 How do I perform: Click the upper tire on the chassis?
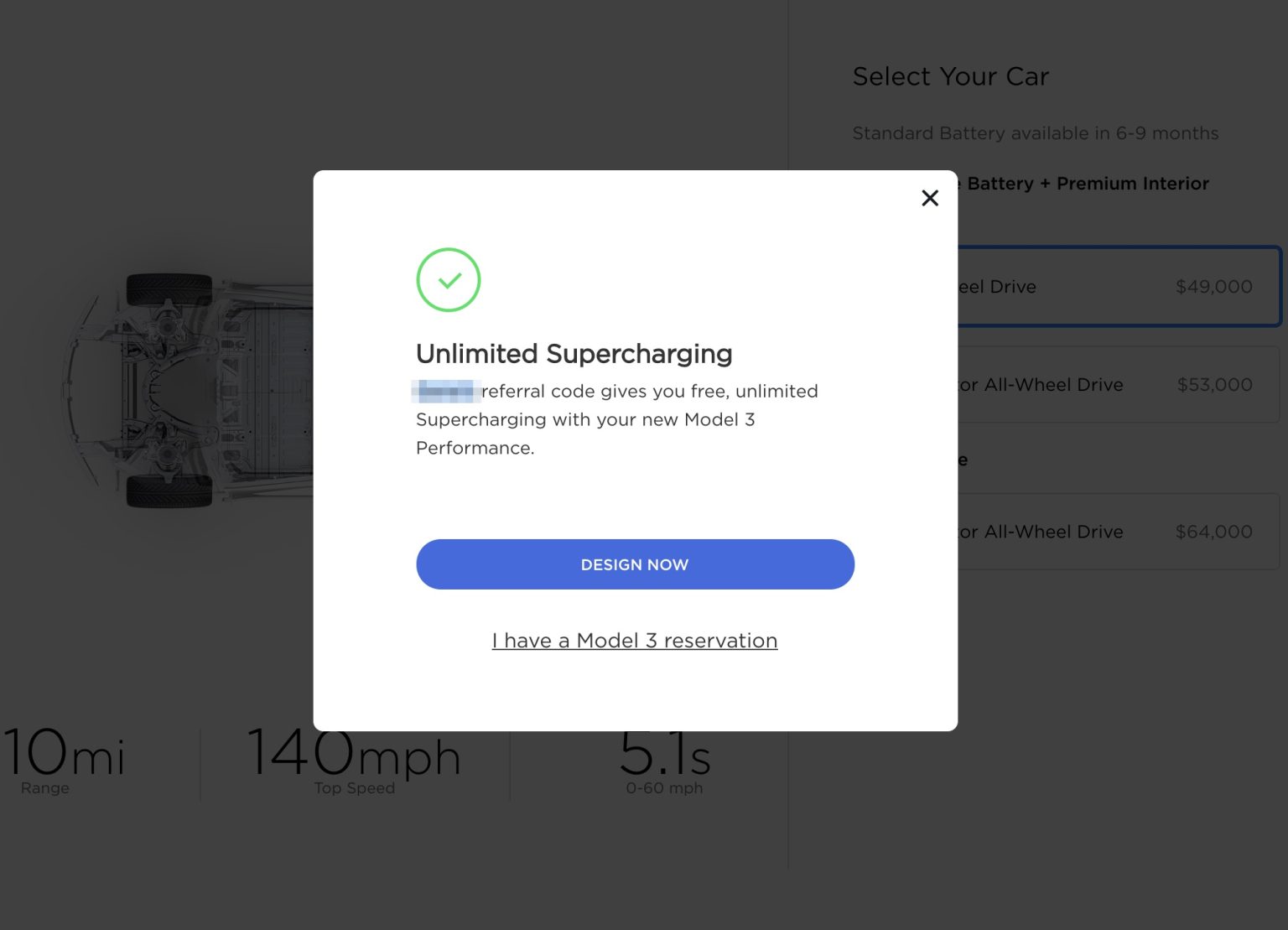pos(169,289)
